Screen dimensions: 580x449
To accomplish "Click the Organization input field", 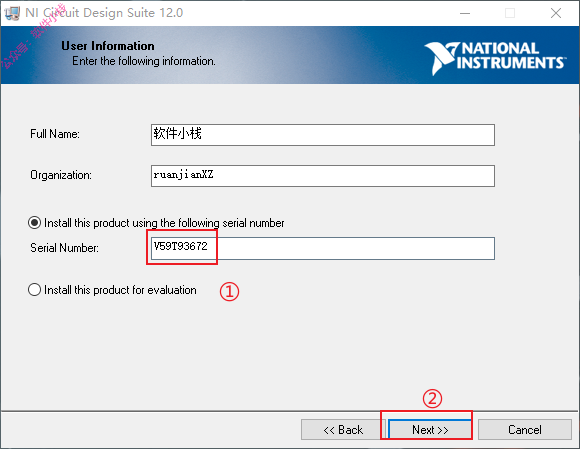I will (x=323, y=176).
